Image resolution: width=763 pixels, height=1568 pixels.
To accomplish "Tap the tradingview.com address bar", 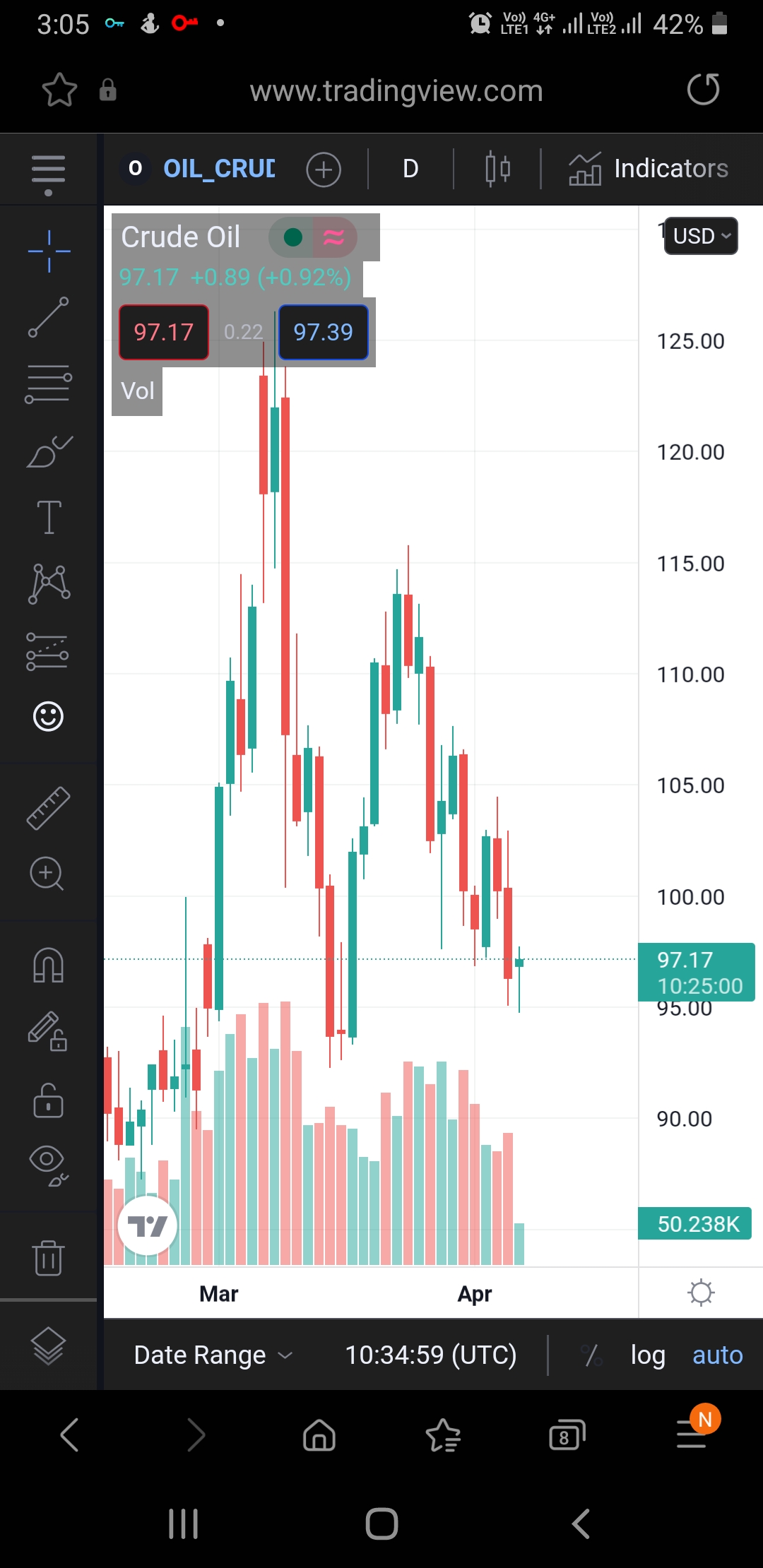I will click(396, 91).
